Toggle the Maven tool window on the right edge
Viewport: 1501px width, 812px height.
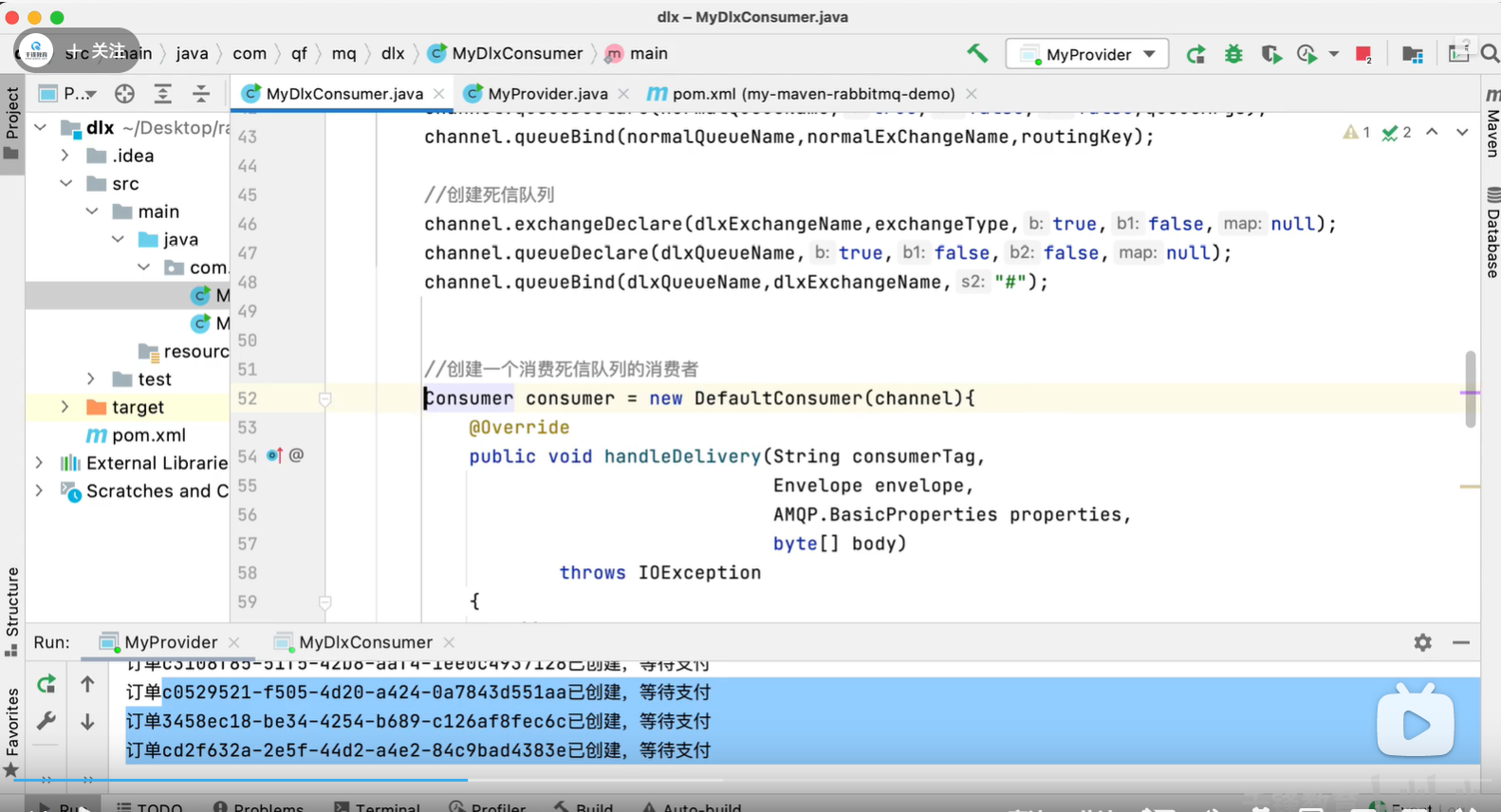tap(1492, 123)
